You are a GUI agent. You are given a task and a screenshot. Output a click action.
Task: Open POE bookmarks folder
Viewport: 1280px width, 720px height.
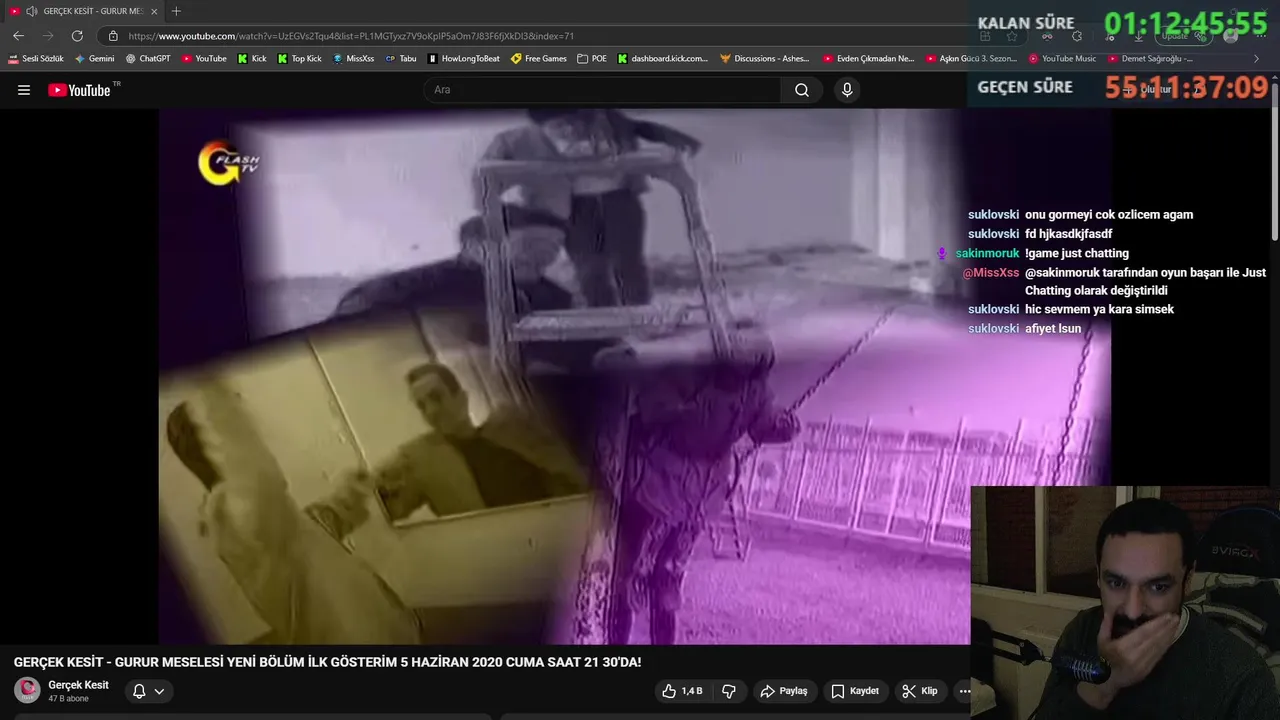(x=592, y=59)
